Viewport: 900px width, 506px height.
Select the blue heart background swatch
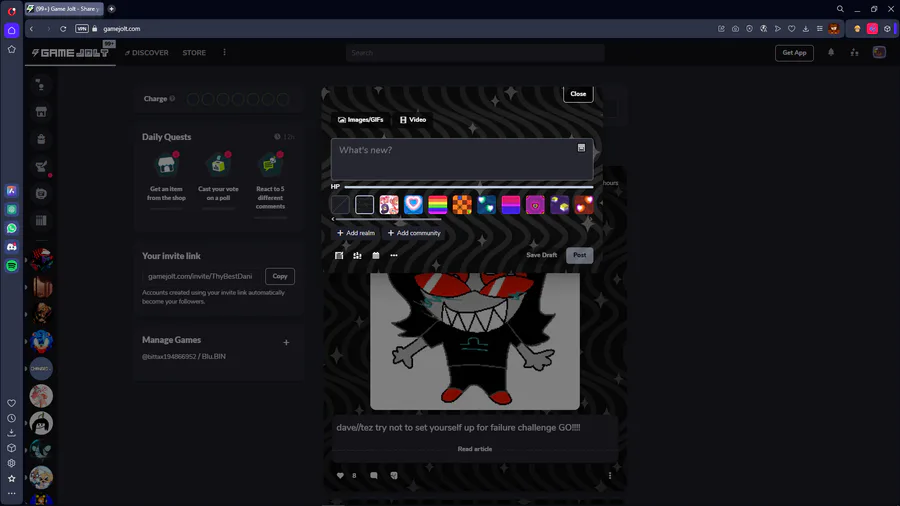[413, 204]
